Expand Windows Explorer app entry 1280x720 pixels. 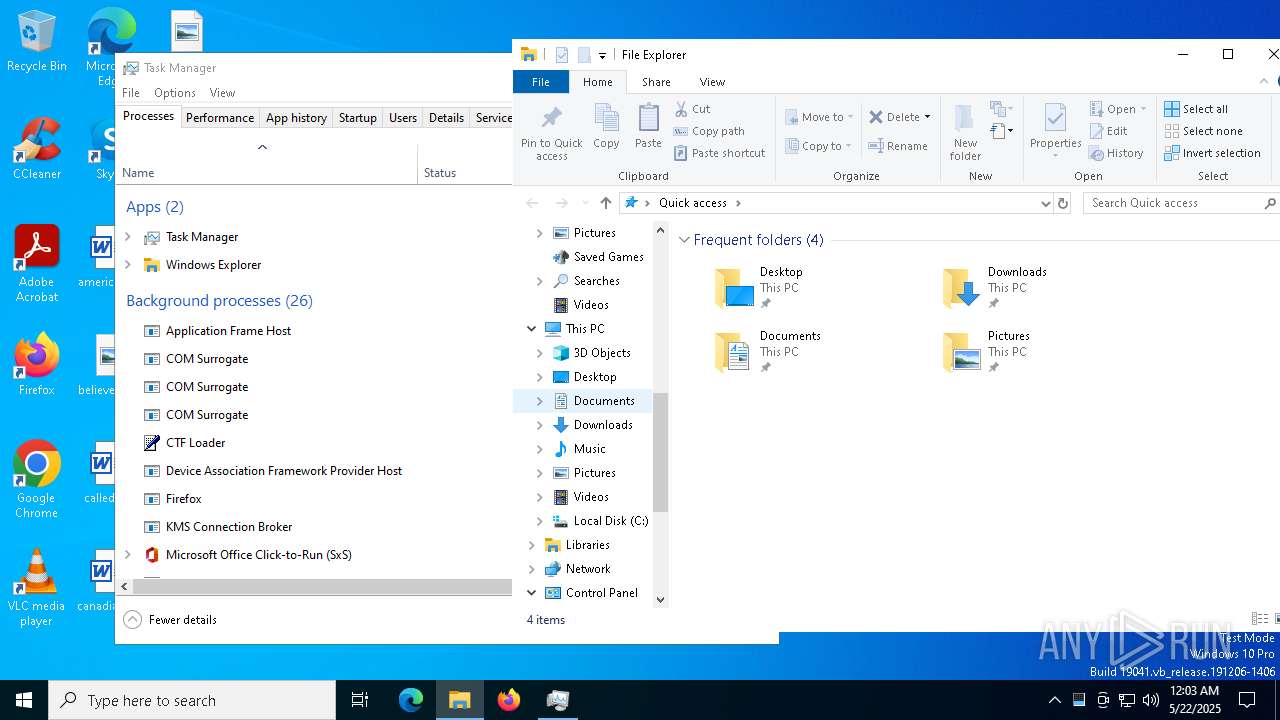pos(127,265)
